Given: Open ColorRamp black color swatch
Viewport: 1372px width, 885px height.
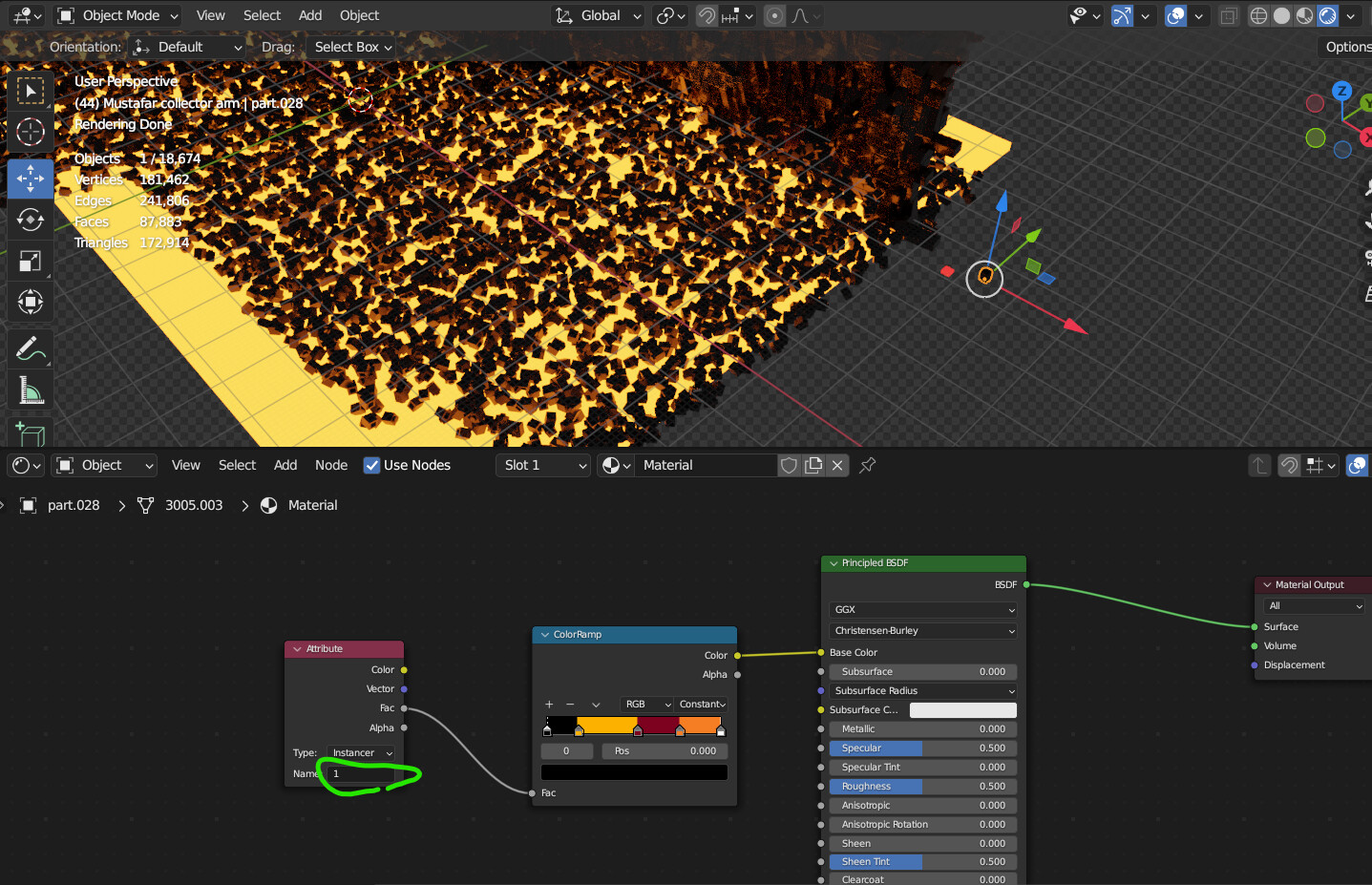Looking at the screenshot, I should click(634, 772).
